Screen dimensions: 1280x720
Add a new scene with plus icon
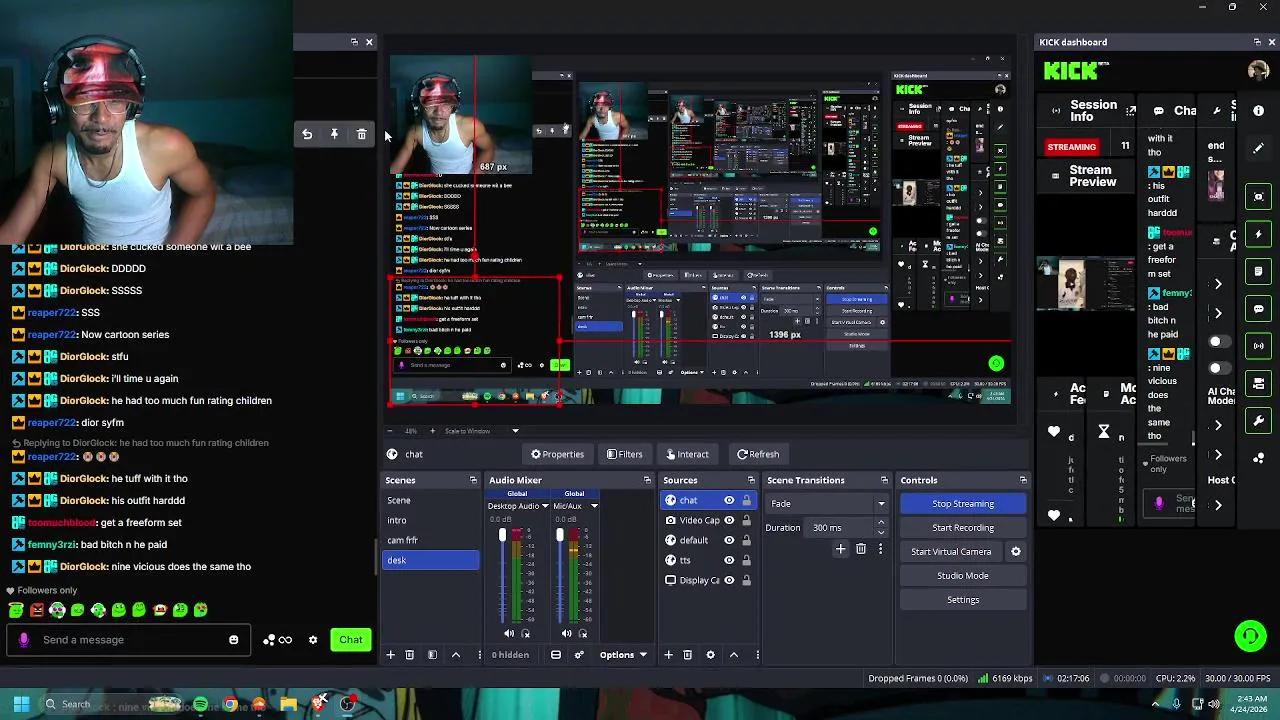[391, 655]
